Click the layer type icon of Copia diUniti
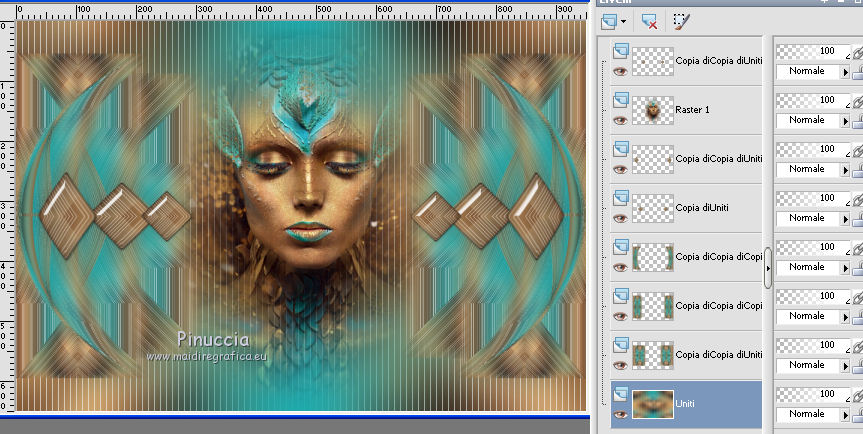Image resolution: width=863 pixels, height=434 pixels. tap(621, 197)
